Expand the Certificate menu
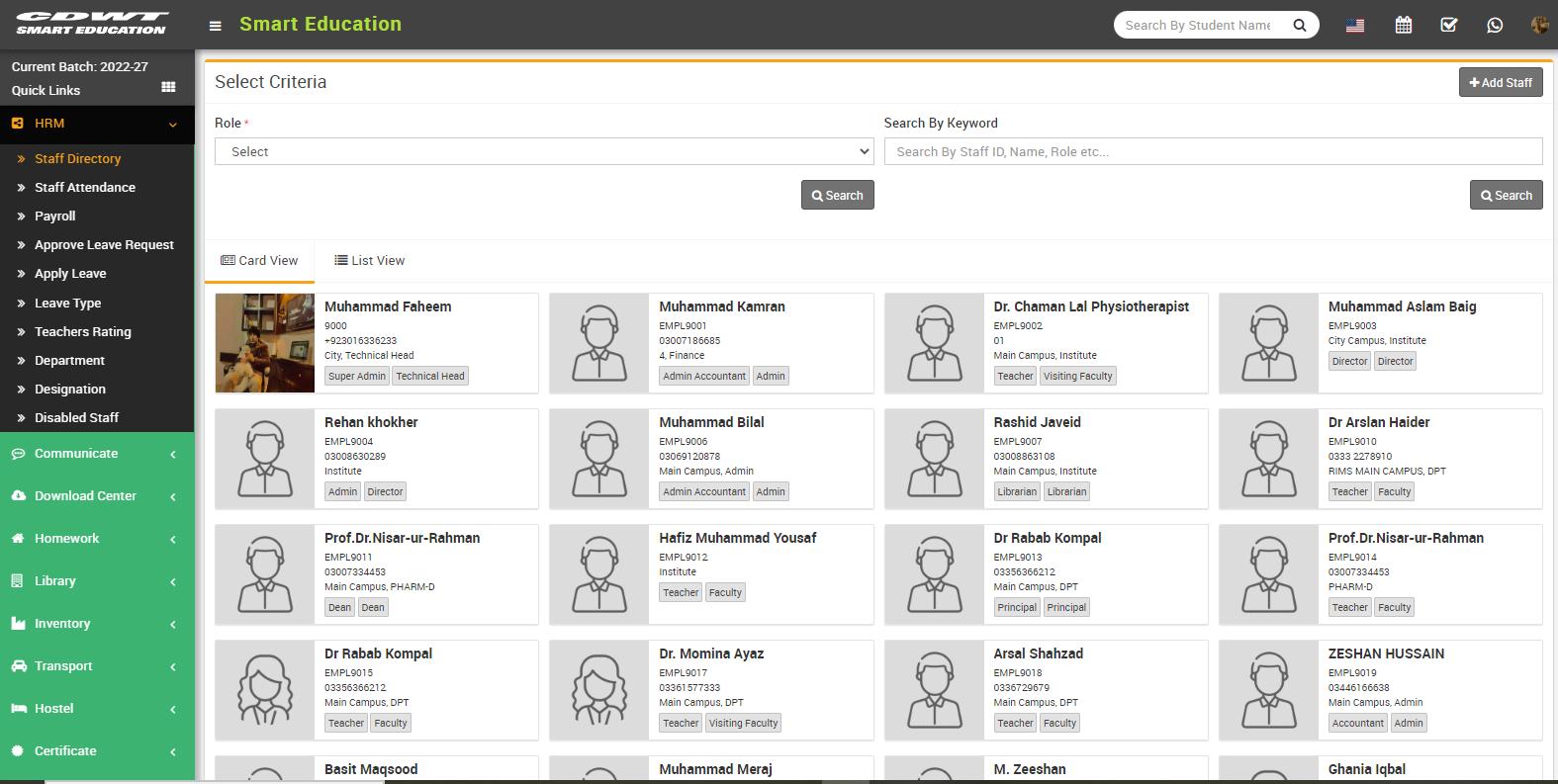Viewport: 1558px width, 784px height. (97, 751)
